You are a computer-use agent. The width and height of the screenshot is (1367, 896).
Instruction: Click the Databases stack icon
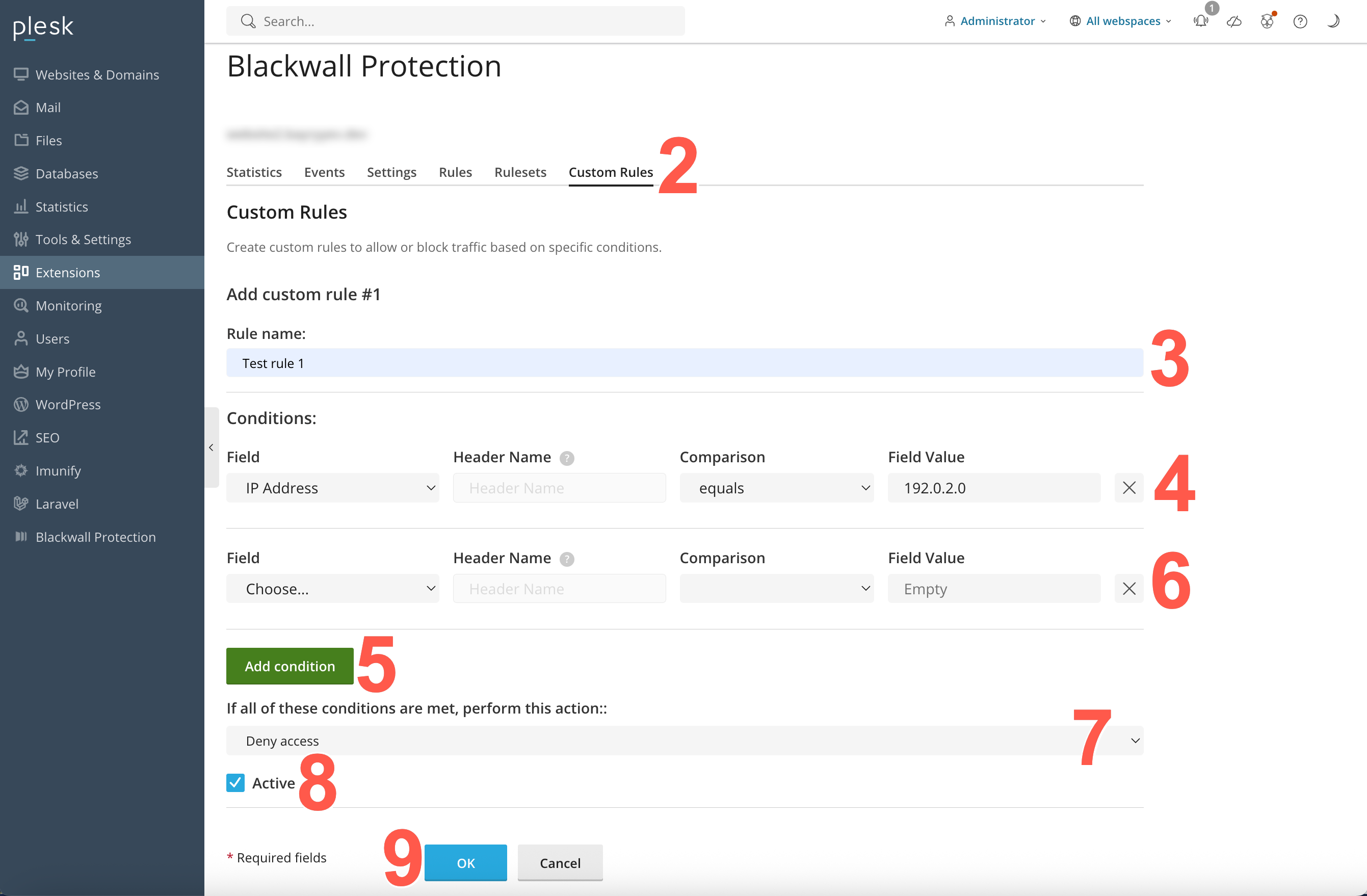tap(21, 173)
